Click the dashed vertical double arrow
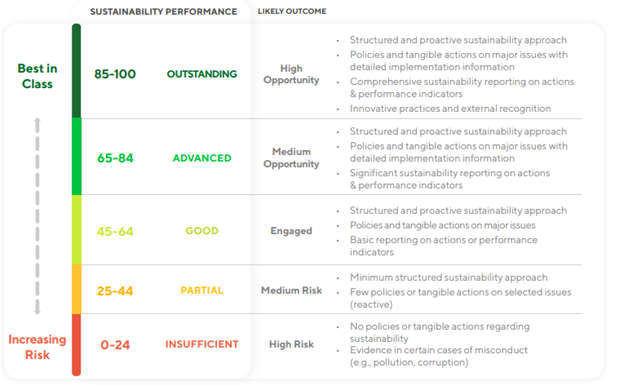624x385 pixels. (x=37, y=216)
